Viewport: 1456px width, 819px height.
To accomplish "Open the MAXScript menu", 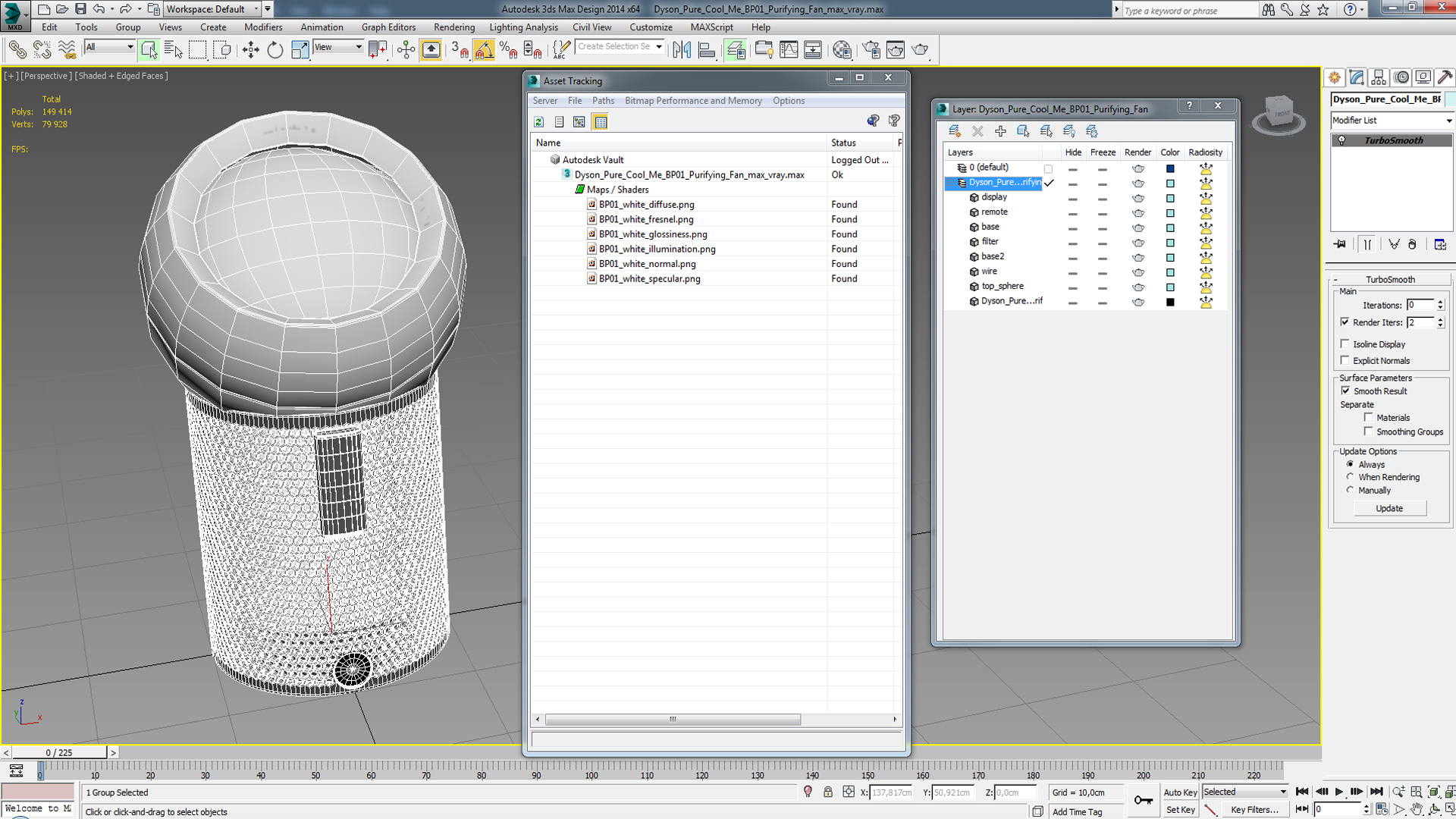I will pos(711,27).
